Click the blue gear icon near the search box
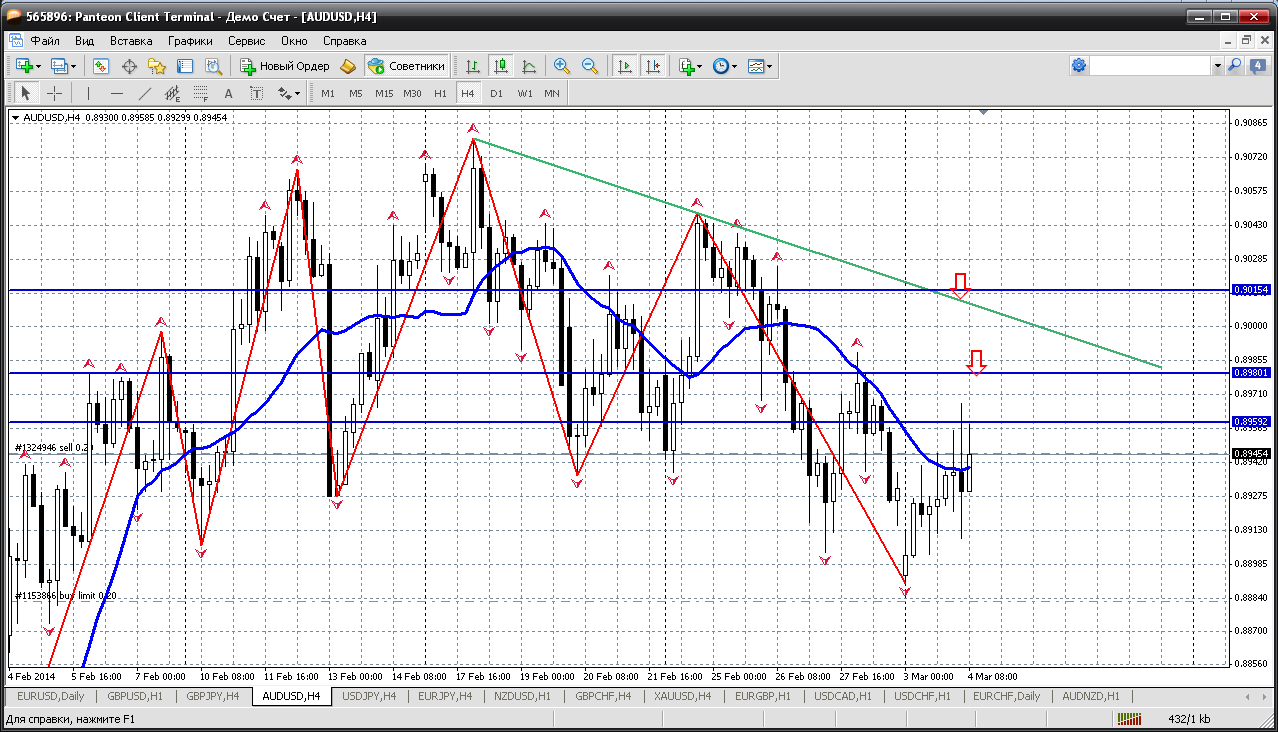1278x732 pixels. (x=1079, y=65)
